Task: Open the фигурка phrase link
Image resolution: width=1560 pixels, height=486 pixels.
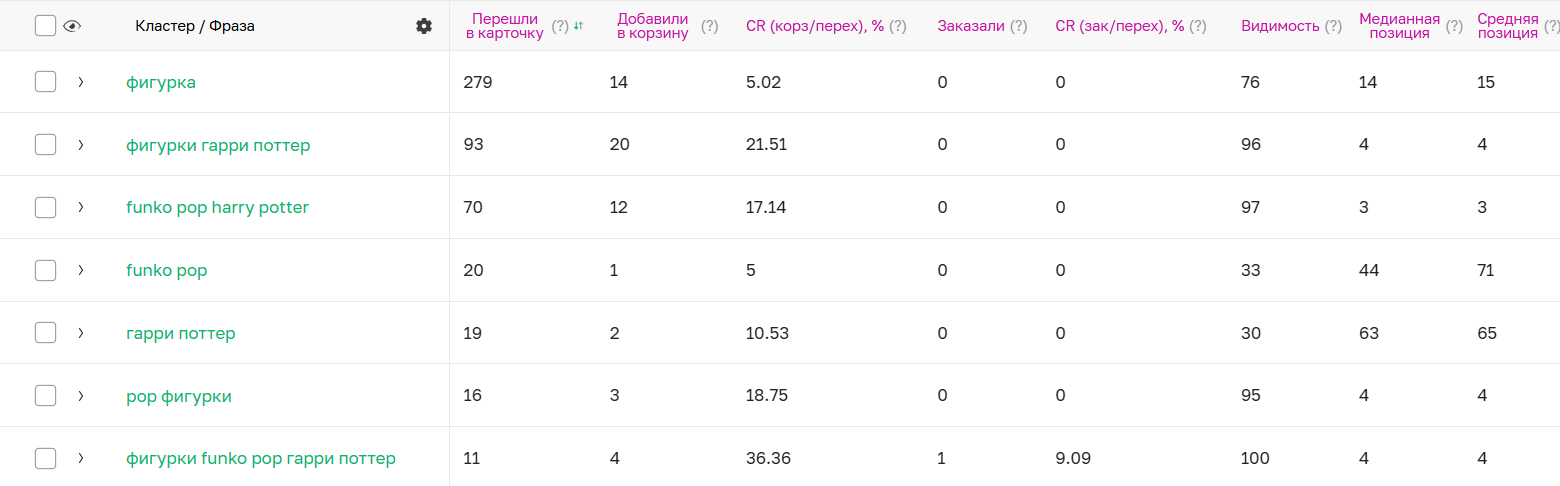Action: pyautogui.click(x=161, y=82)
